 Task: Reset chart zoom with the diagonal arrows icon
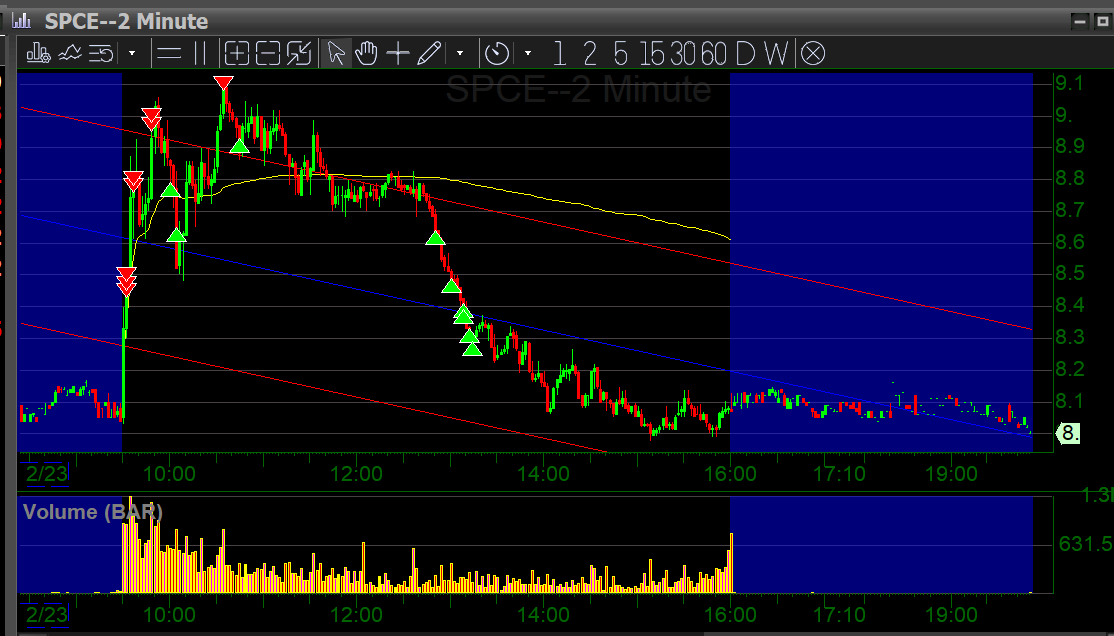(299, 53)
